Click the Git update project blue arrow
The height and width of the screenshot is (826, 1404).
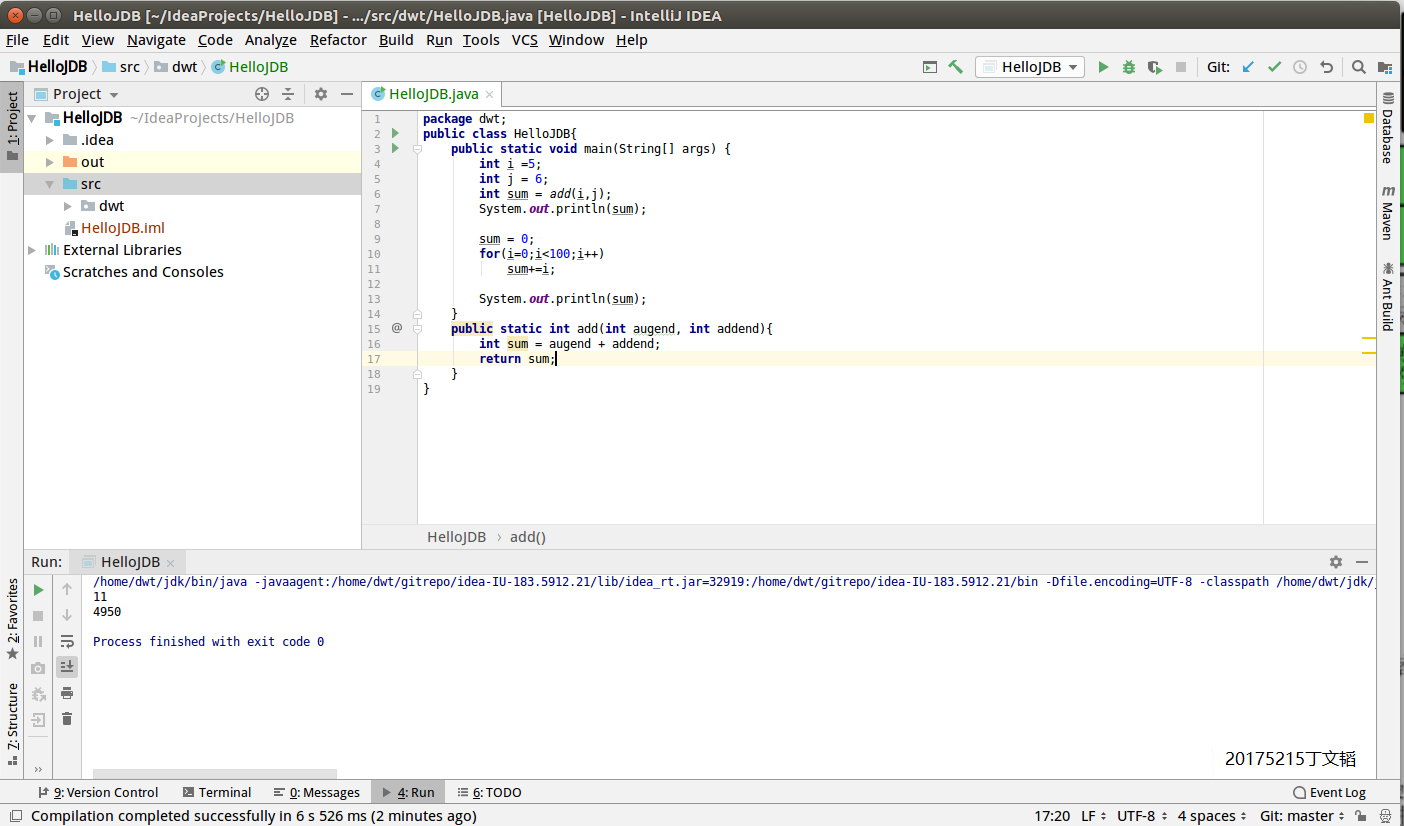[x=1248, y=67]
